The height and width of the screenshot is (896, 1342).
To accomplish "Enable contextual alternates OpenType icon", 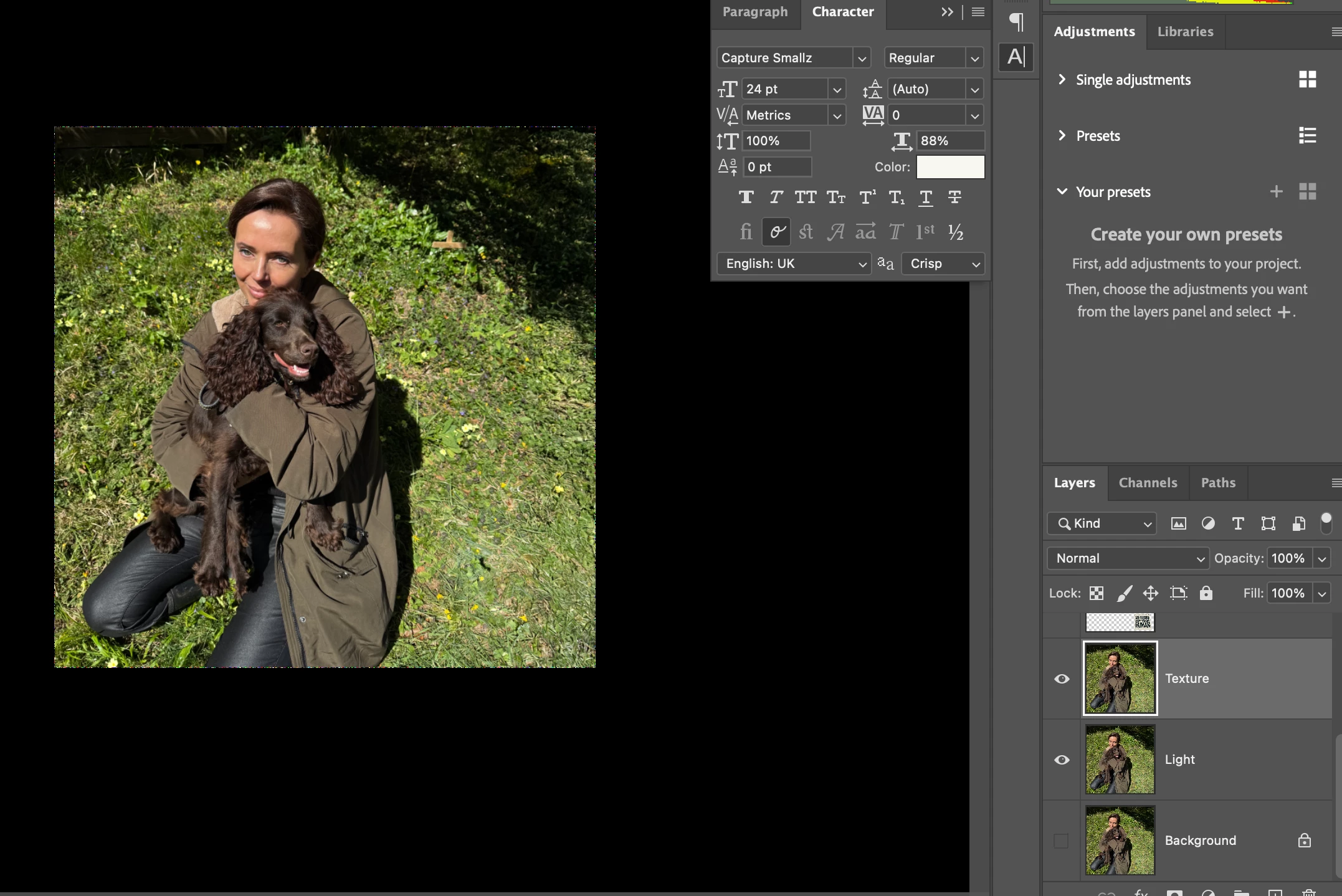I will [x=776, y=232].
